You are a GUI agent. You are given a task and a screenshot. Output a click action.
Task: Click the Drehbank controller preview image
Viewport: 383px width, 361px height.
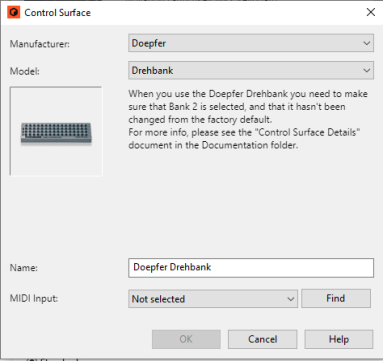56,131
